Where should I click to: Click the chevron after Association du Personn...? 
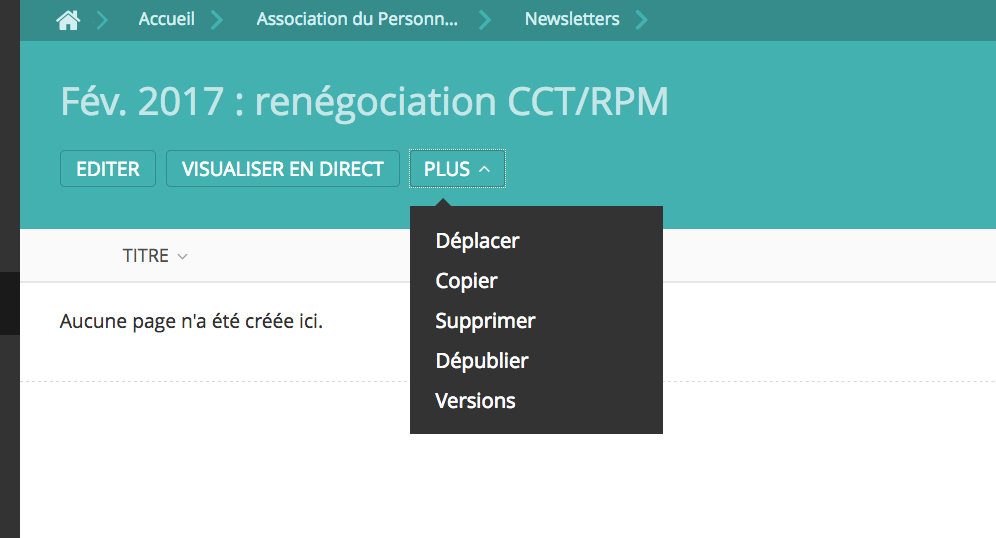pos(485,20)
